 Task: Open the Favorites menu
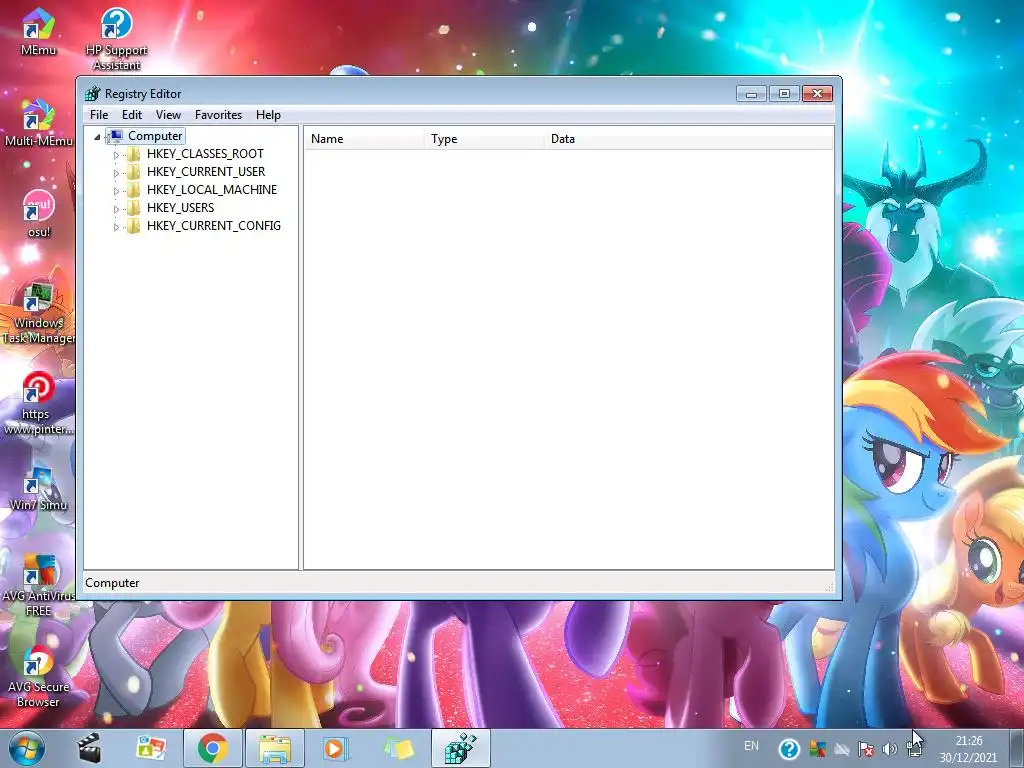pos(218,114)
